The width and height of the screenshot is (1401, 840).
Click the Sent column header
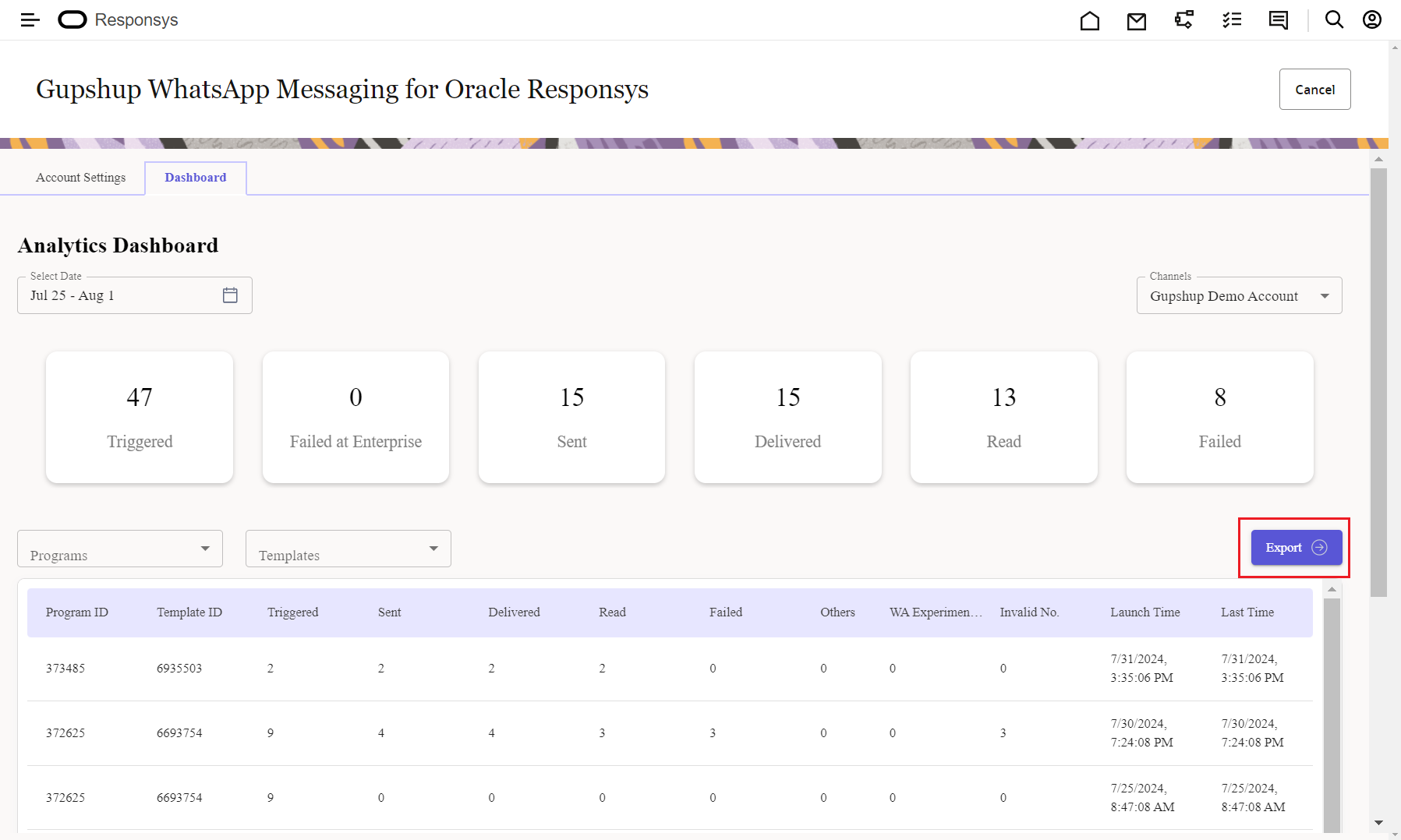(x=390, y=612)
